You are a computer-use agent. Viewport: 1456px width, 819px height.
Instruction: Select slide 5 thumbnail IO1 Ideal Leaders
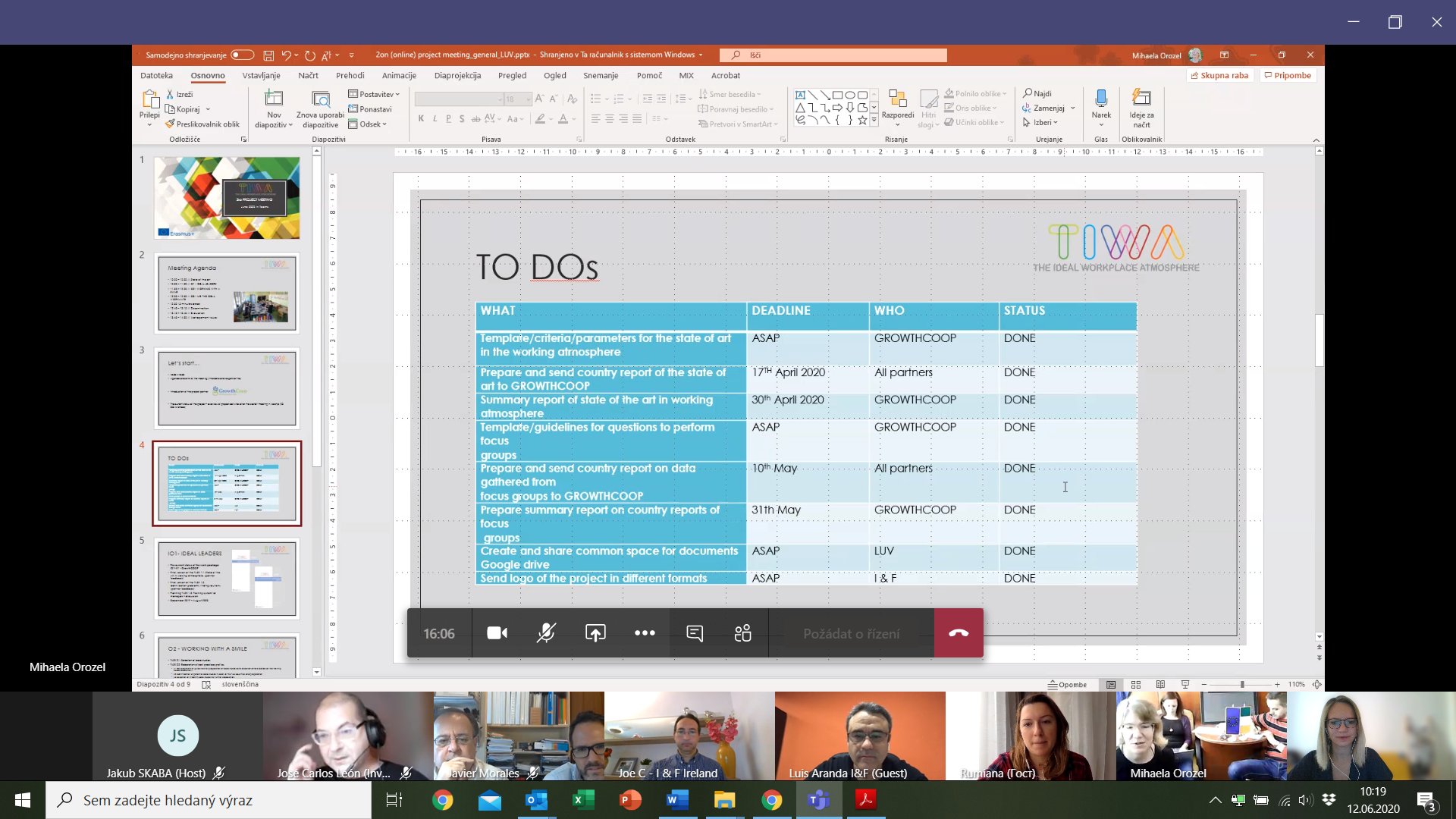(227, 579)
